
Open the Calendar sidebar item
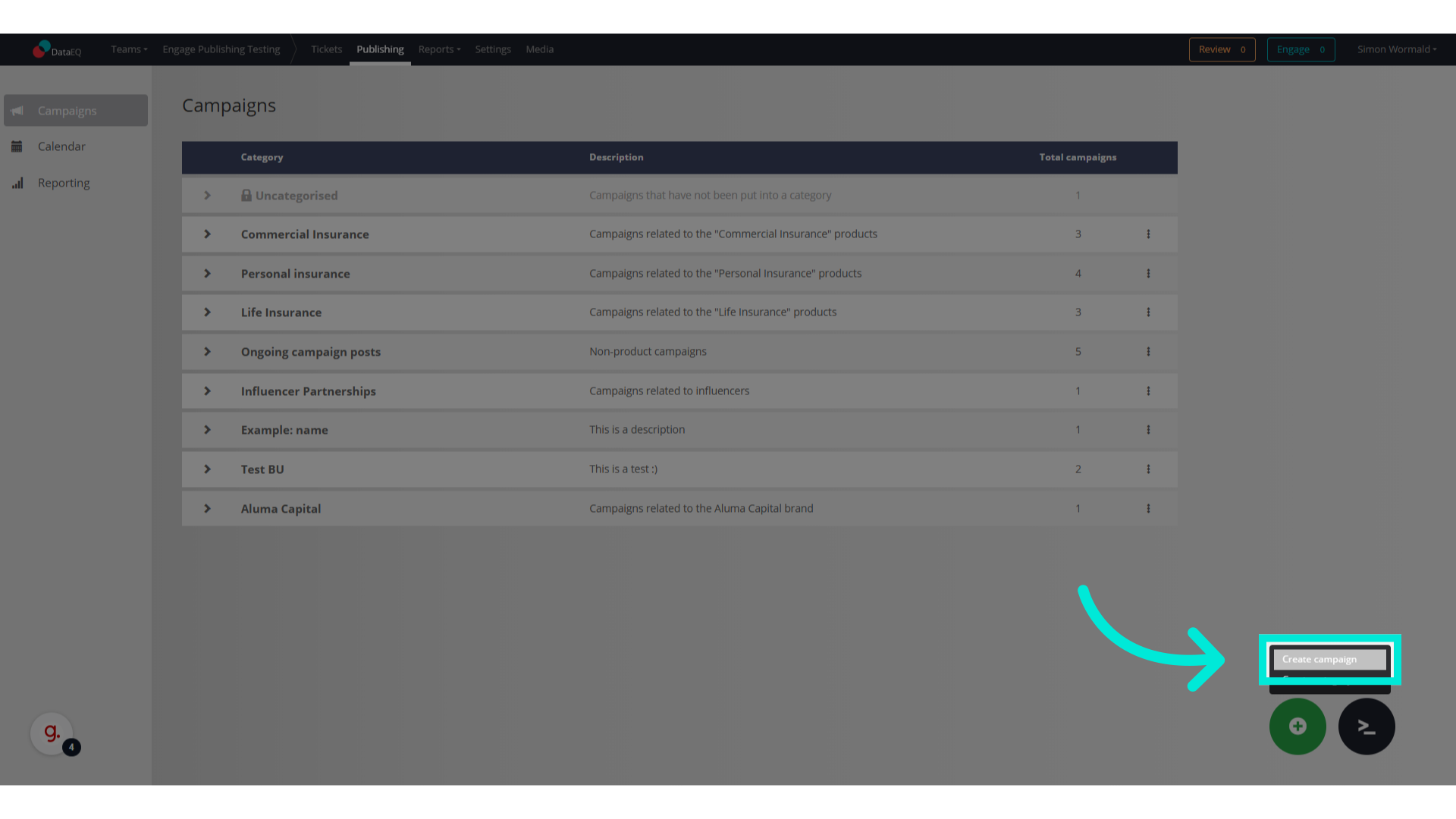click(x=61, y=146)
